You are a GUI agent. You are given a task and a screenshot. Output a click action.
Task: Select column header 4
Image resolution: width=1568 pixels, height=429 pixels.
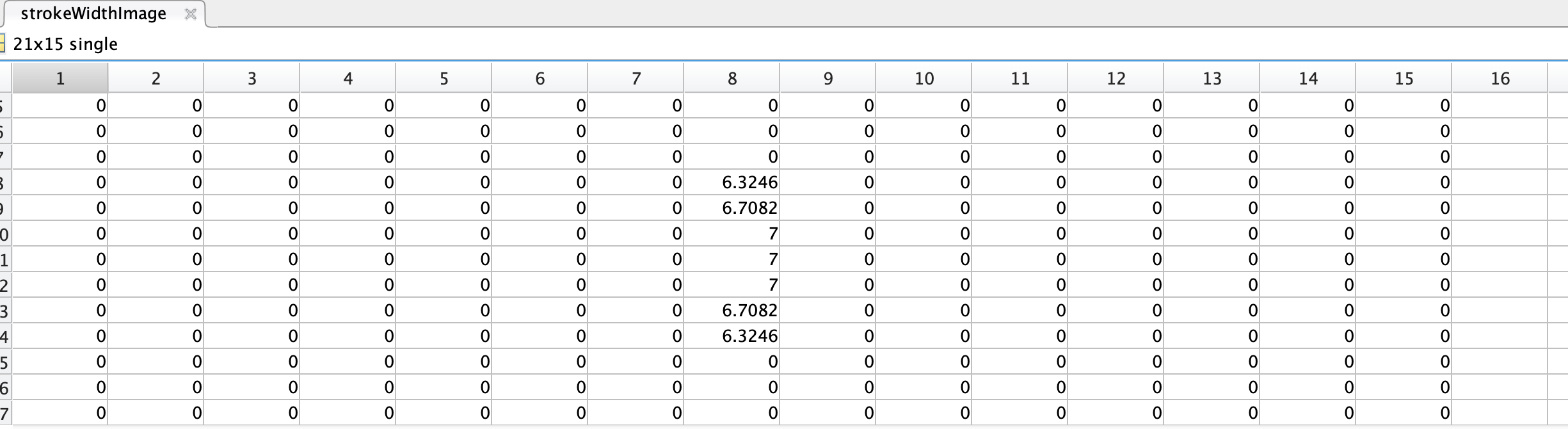click(348, 78)
